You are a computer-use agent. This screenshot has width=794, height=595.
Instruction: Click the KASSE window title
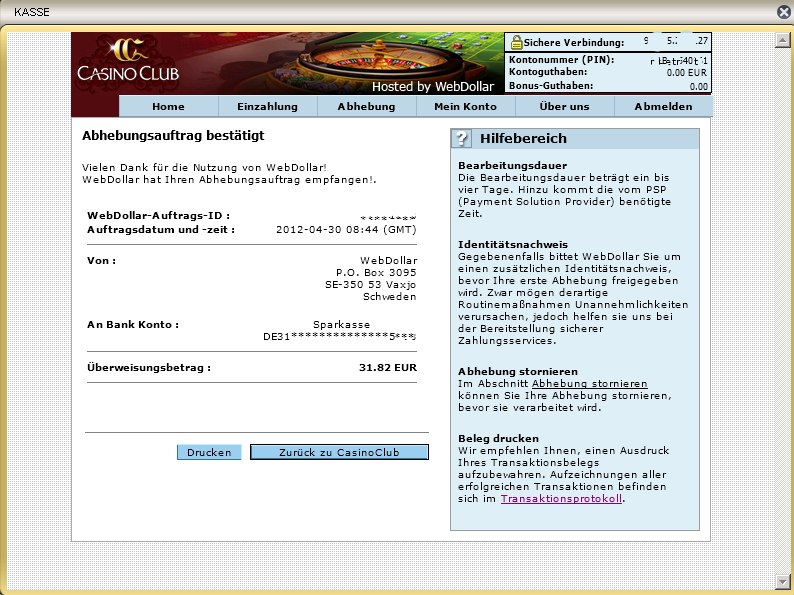click(x=32, y=12)
